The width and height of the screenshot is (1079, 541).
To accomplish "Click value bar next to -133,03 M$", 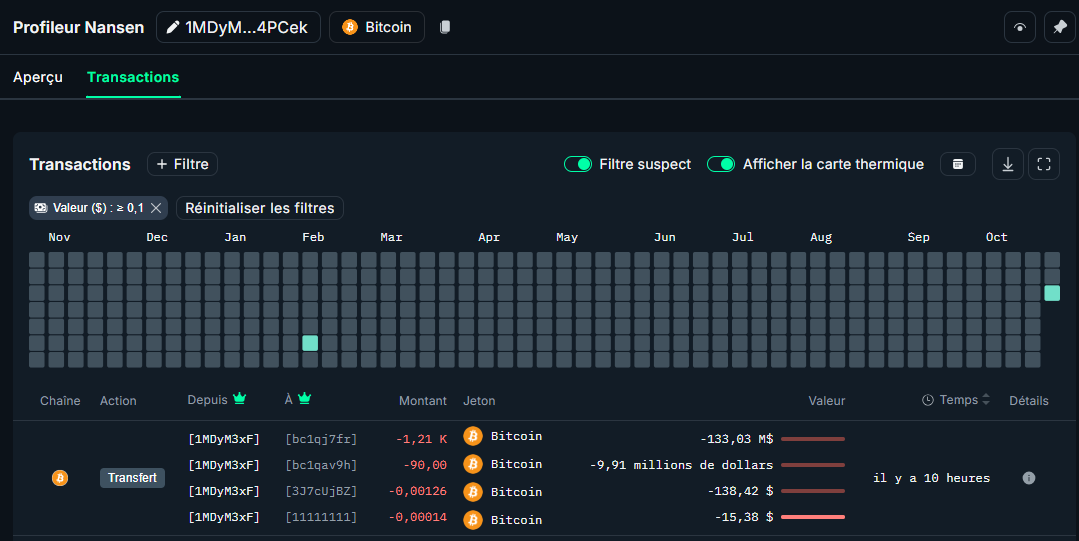I will [813, 438].
